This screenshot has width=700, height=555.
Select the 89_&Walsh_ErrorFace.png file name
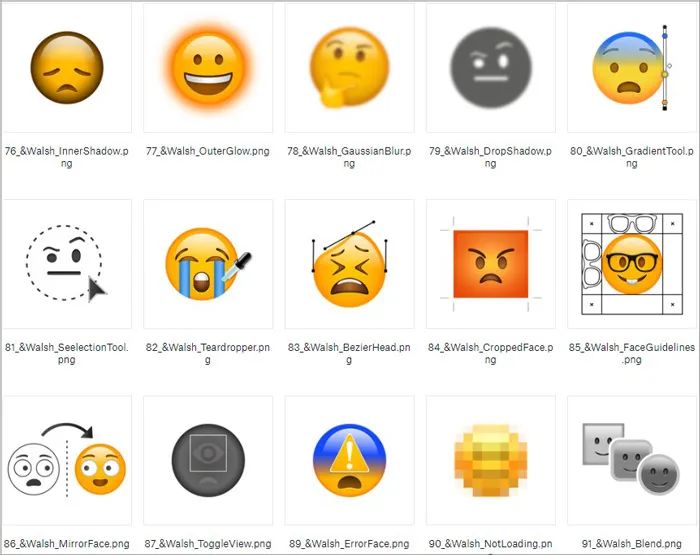pyautogui.click(x=350, y=544)
